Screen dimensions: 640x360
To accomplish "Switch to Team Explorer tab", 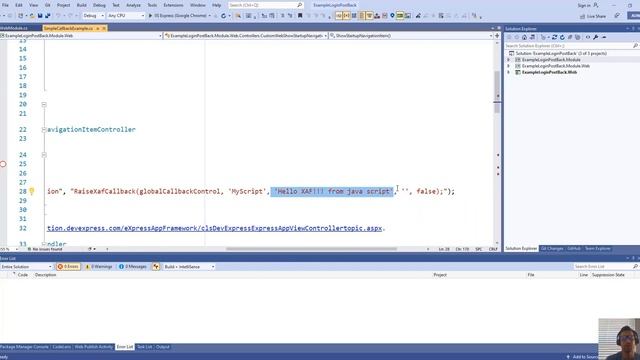I will point(598,249).
